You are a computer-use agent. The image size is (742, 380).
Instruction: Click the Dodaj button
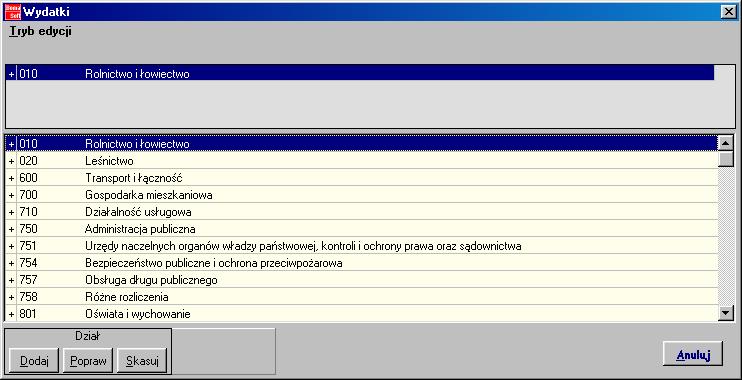click(34, 361)
